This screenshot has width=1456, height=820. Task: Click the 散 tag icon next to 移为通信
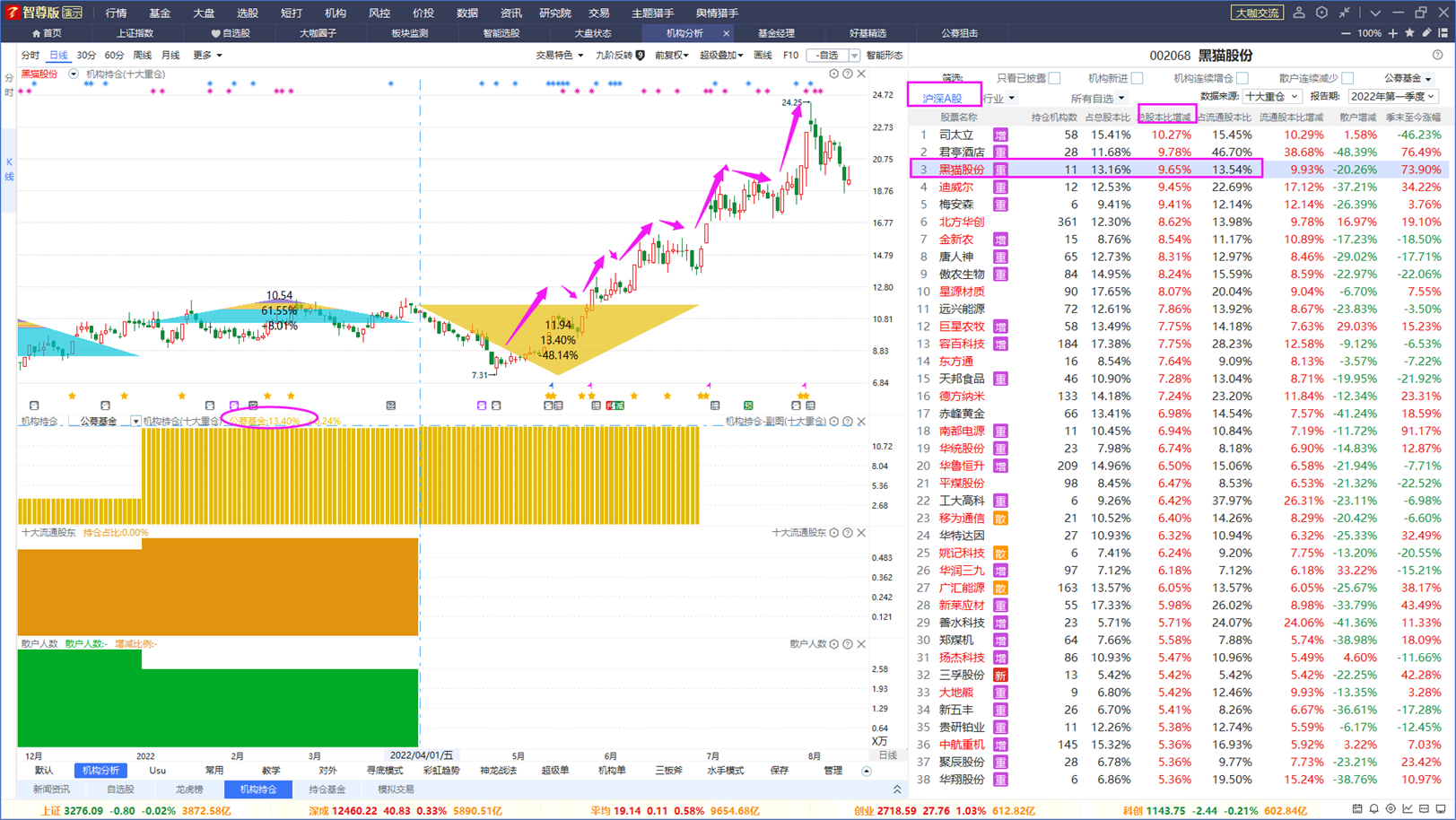(x=1000, y=519)
